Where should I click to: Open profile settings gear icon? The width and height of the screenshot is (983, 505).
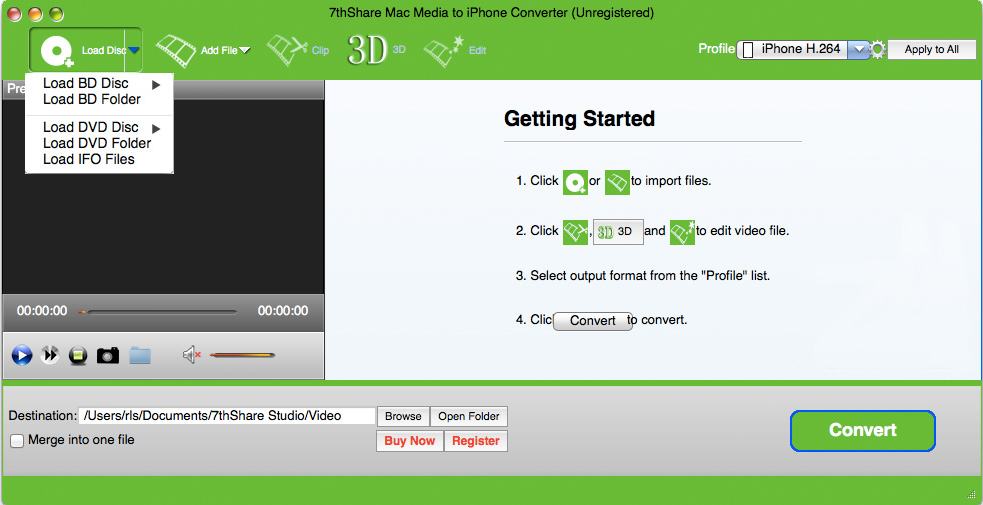coord(878,49)
